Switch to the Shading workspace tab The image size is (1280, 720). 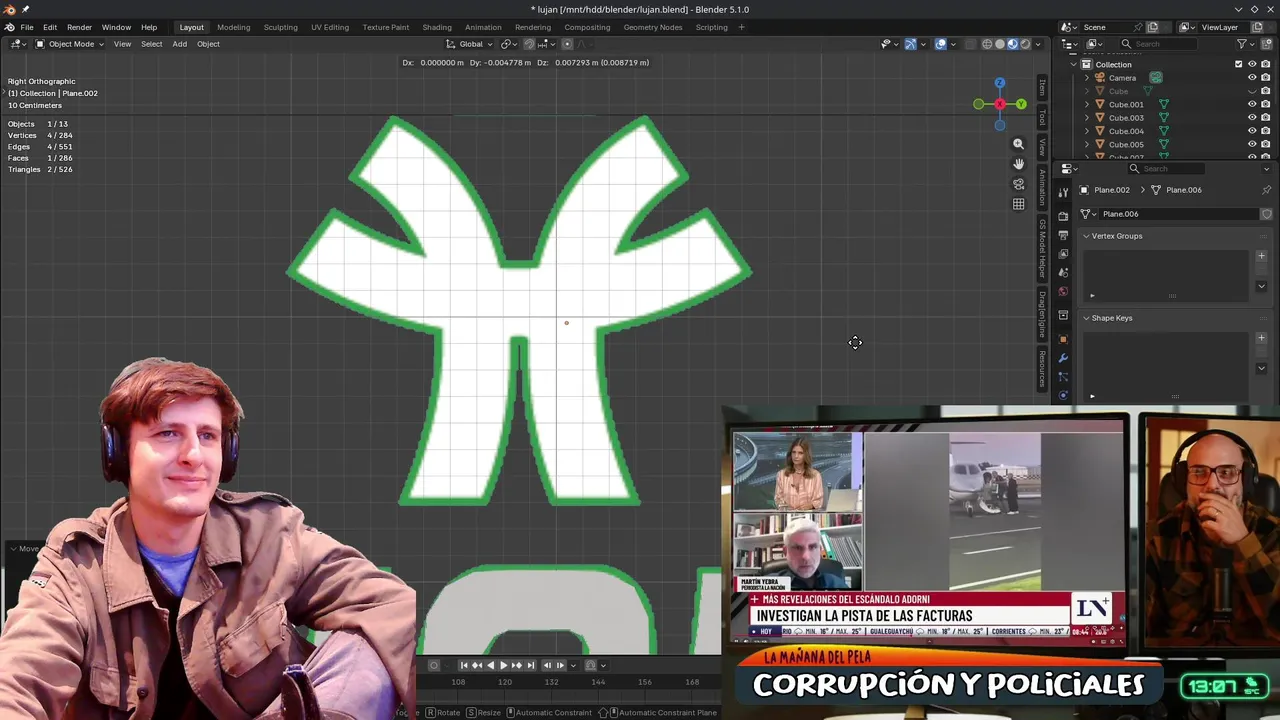coord(436,27)
